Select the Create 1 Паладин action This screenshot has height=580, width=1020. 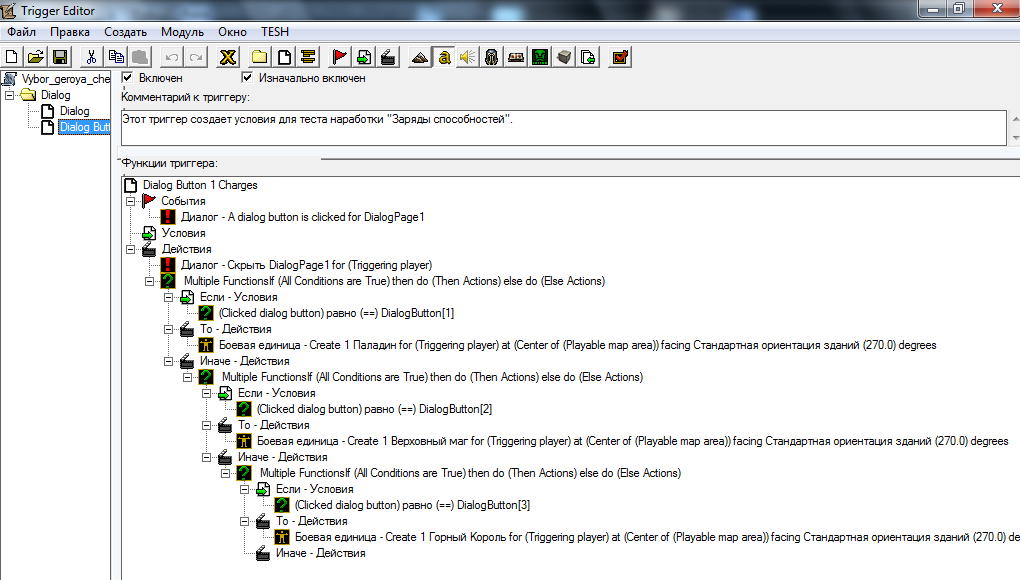578,345
